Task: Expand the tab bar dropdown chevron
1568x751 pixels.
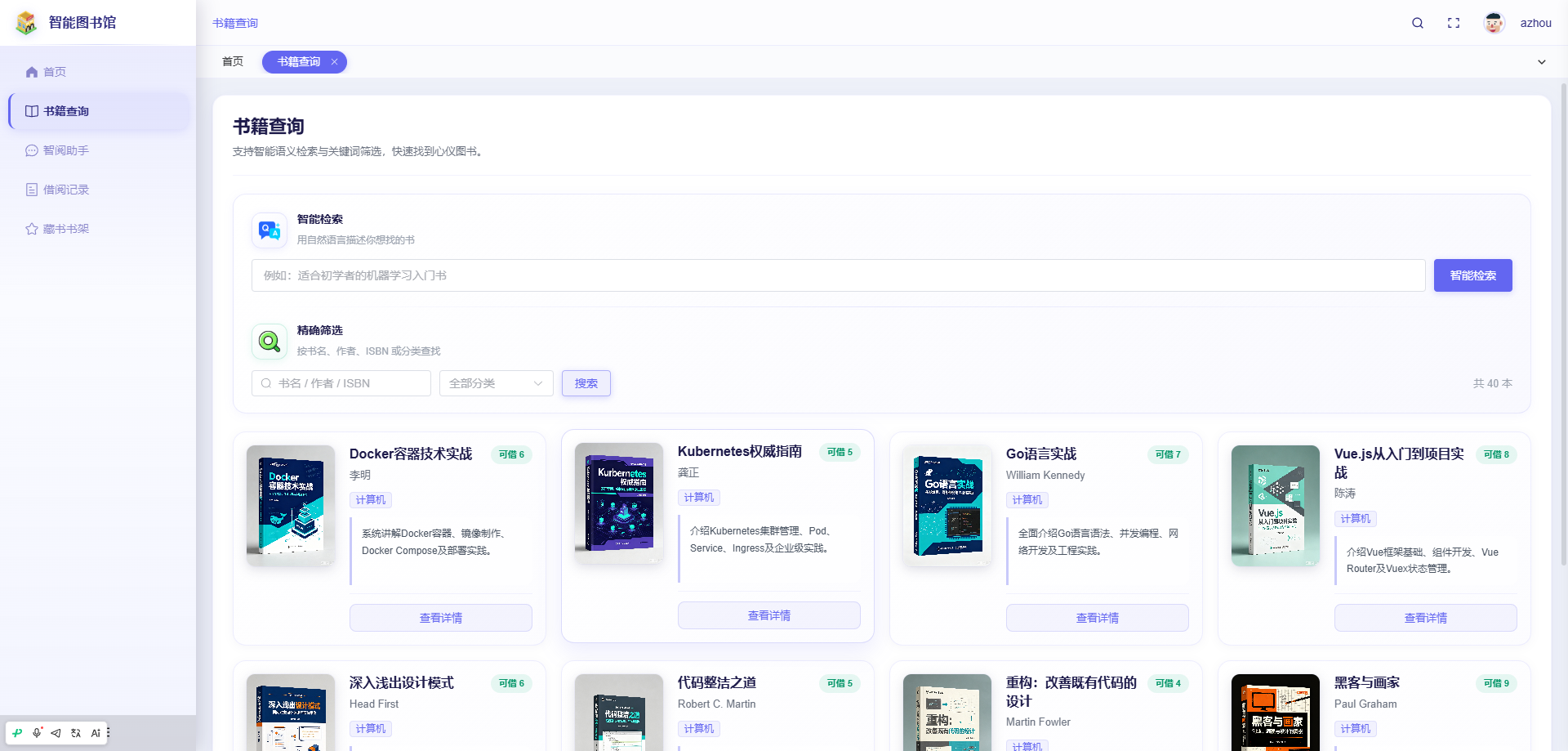Action: click(x=1542, y=62)
